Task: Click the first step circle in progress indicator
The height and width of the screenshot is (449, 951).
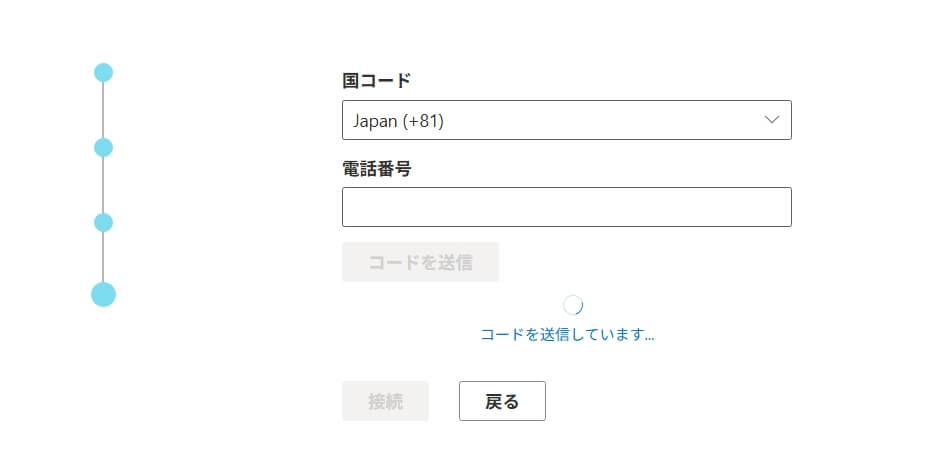Action: click(x=103, y=72)
